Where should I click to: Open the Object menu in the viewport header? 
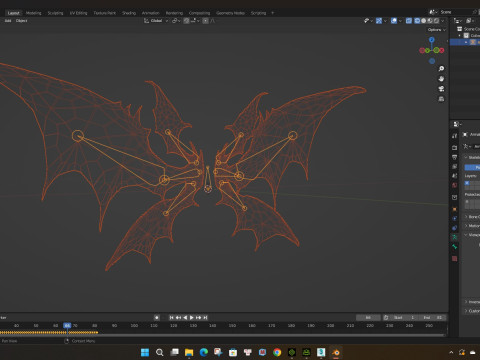(22, 21)
